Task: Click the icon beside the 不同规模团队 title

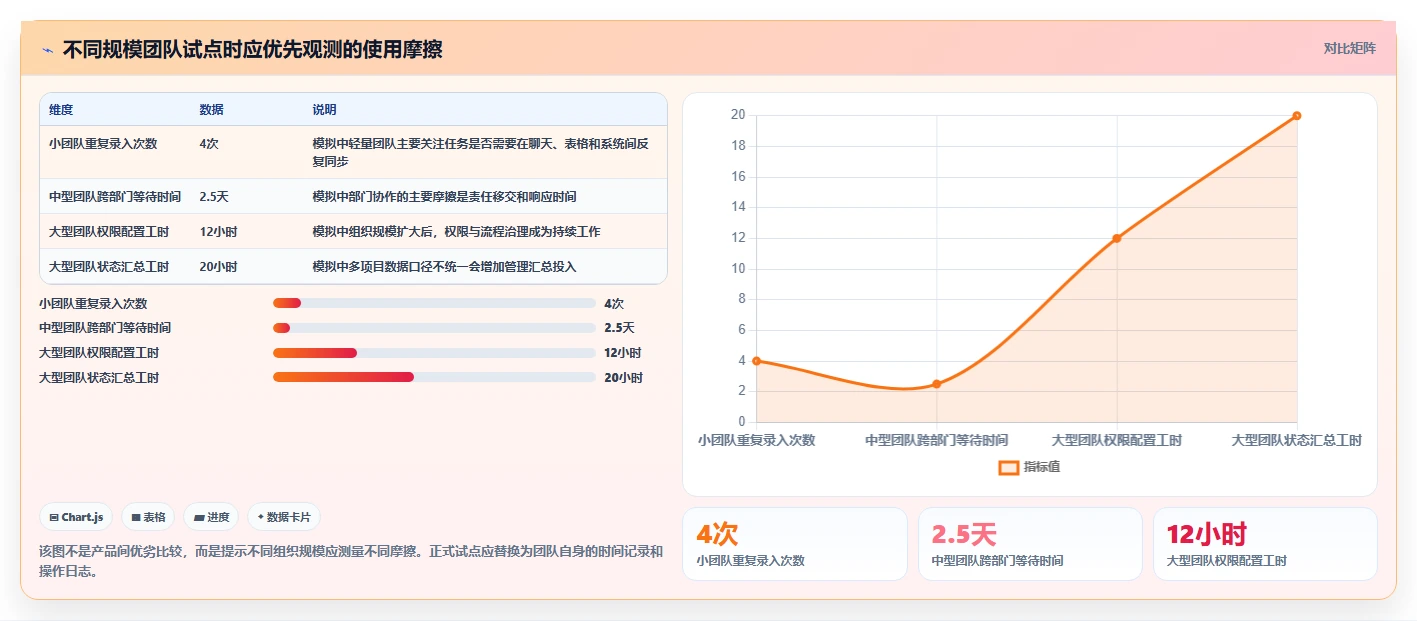Action: [x=47, y=50]
